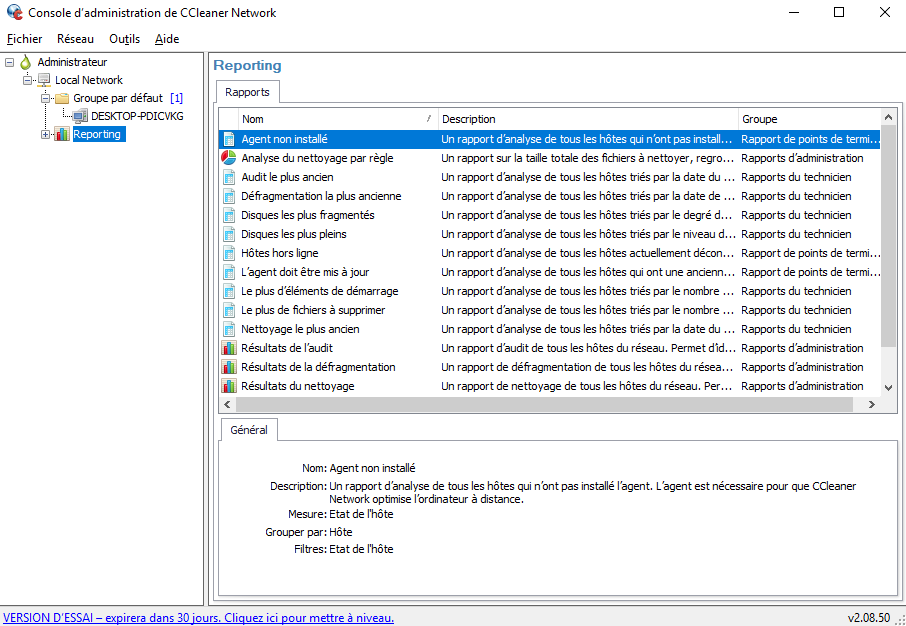Select the Résultats du nettoyage row

[549, 386]
